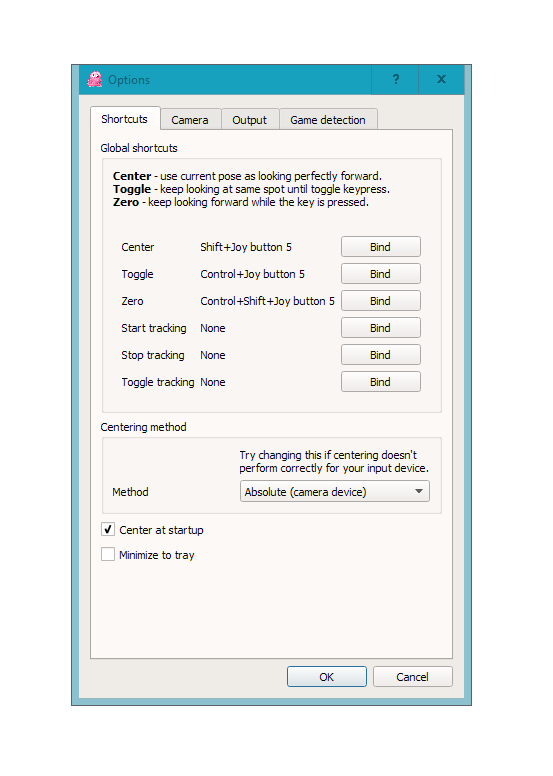Click the 'Global shortcuts' group label
Image resolution: width=553 pixels, height=776 pixels.
click(x=139, y=148)
